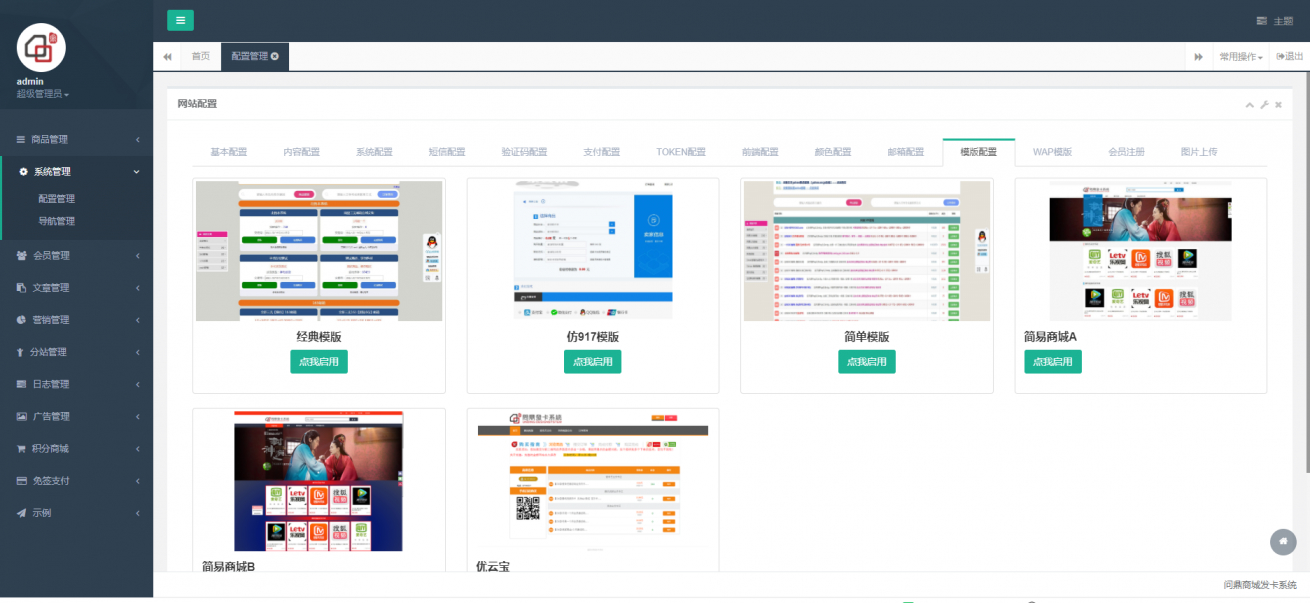Viewport: 1310px width, 603px height.
Task: Click the 退出 logout link
Action: (1289, 56)
